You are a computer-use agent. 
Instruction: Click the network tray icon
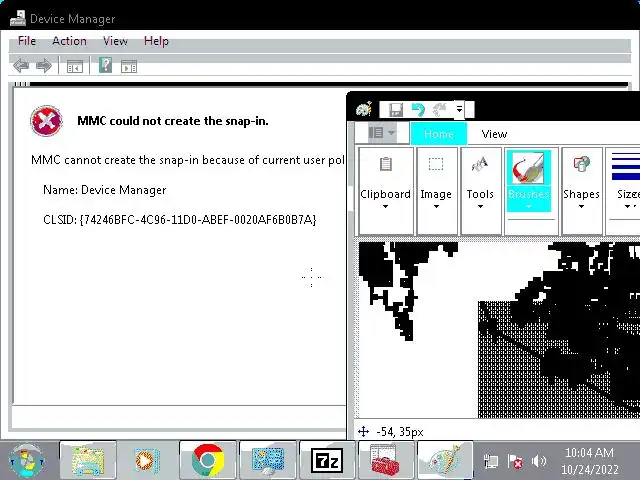click(491, 461)
